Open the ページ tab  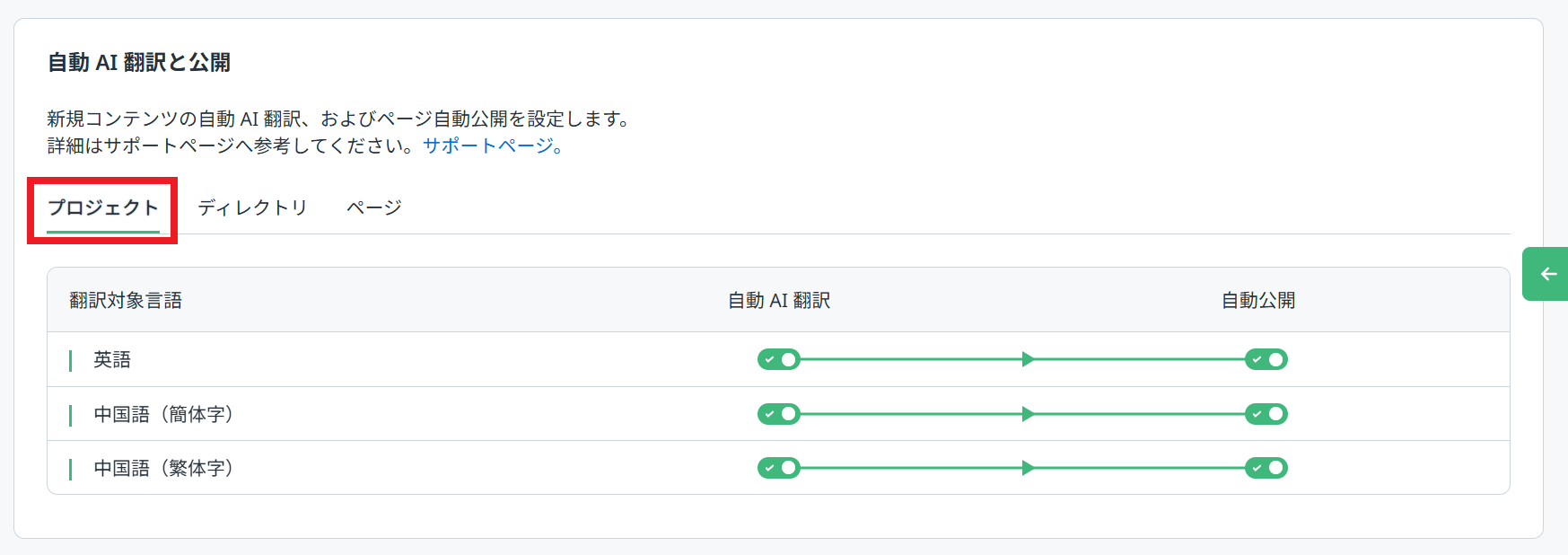tap(373, 207)
